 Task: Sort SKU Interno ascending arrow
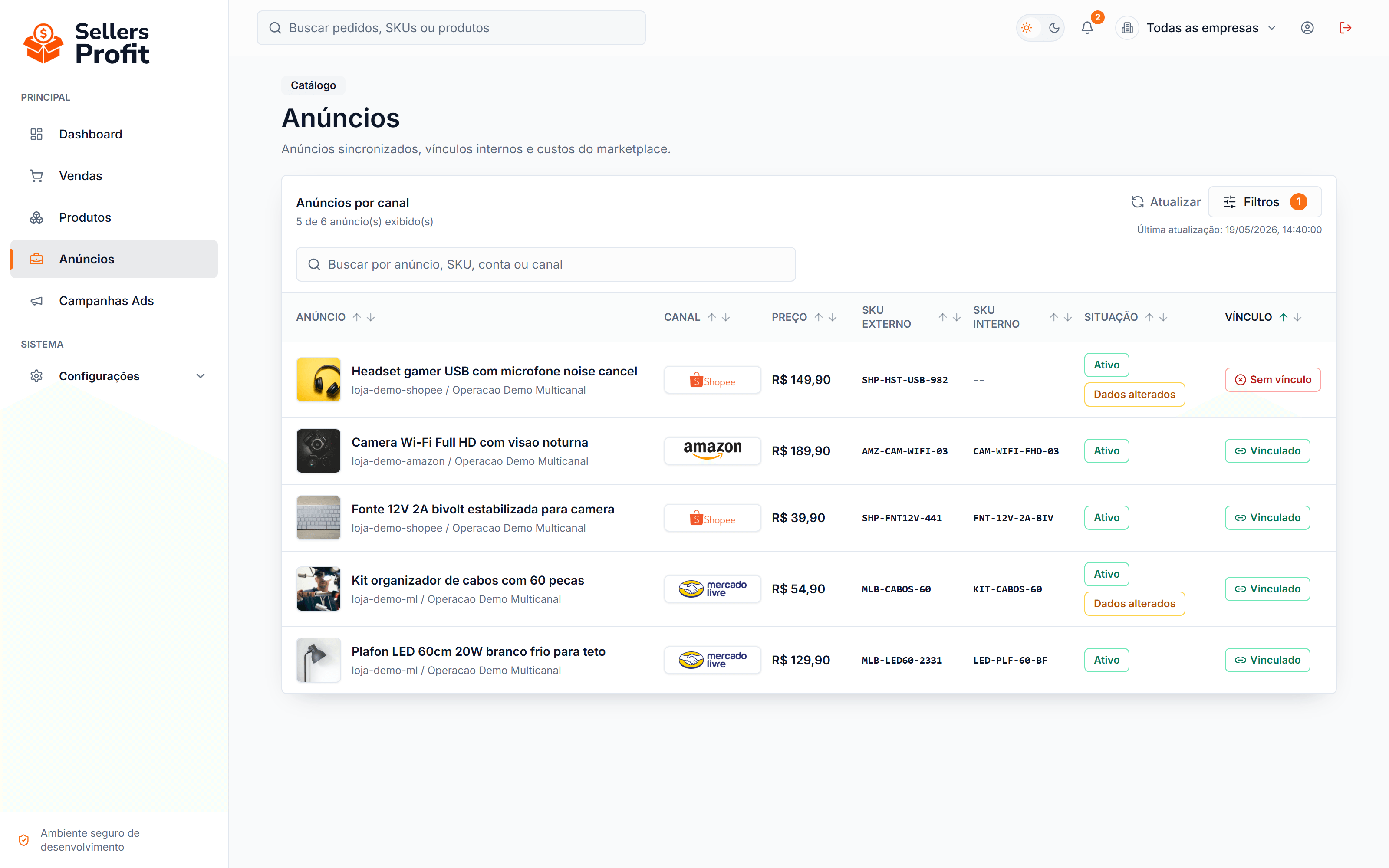pos(1054,317)
